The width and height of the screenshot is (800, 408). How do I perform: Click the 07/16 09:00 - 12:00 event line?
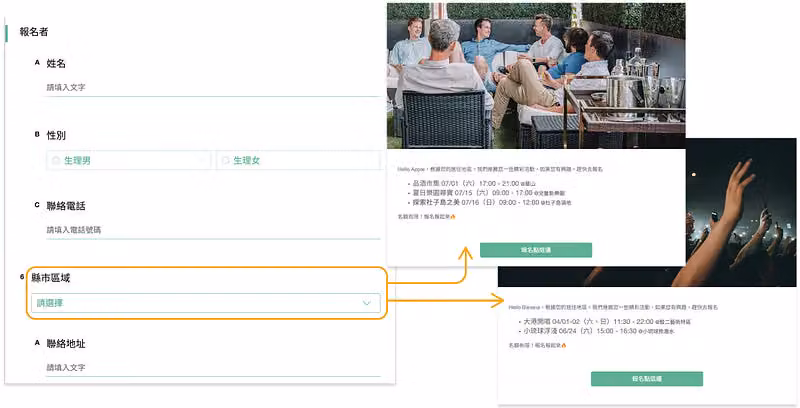[x=492, y=202]
